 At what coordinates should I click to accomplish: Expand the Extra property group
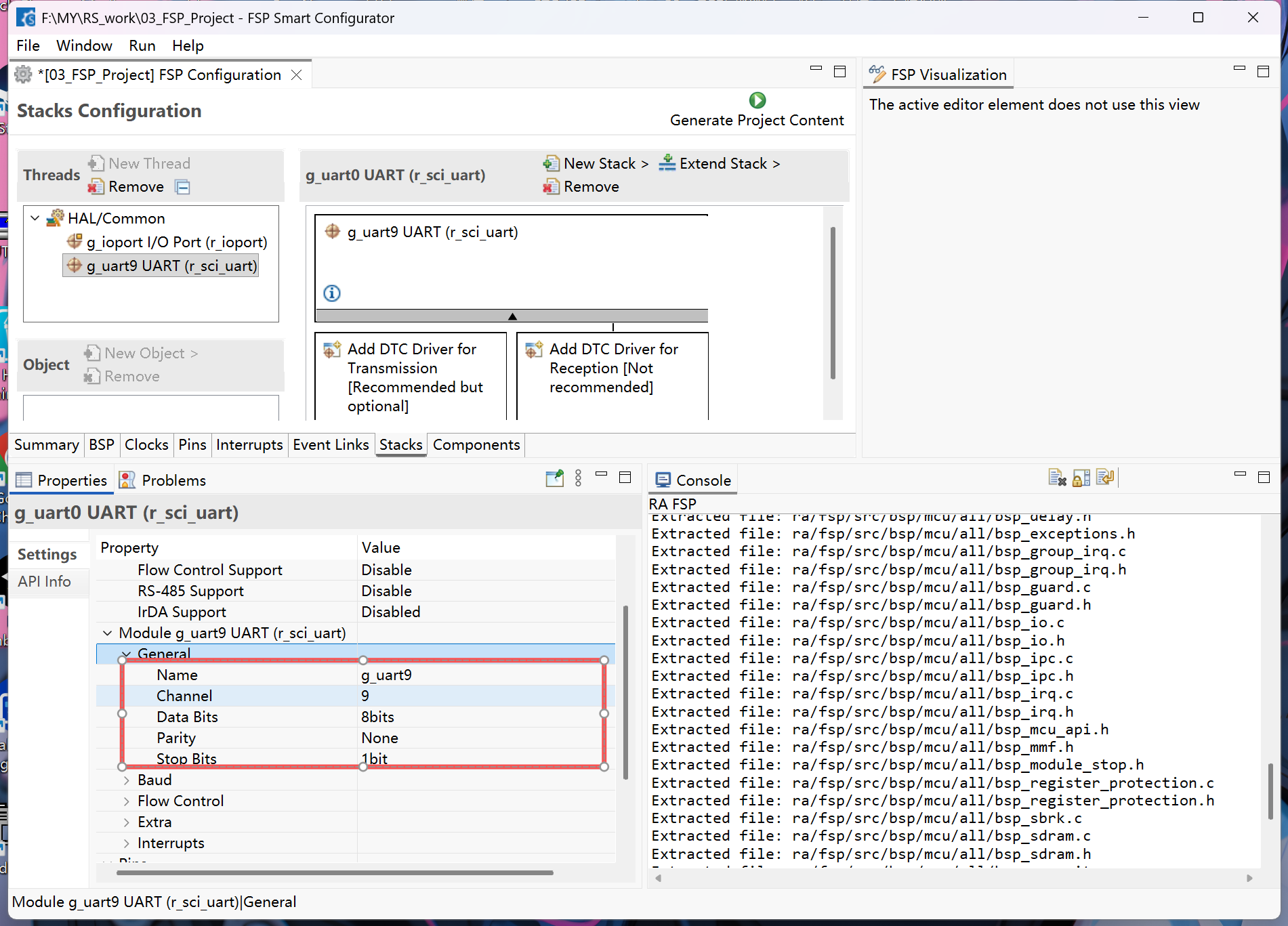tap(126, 822)
